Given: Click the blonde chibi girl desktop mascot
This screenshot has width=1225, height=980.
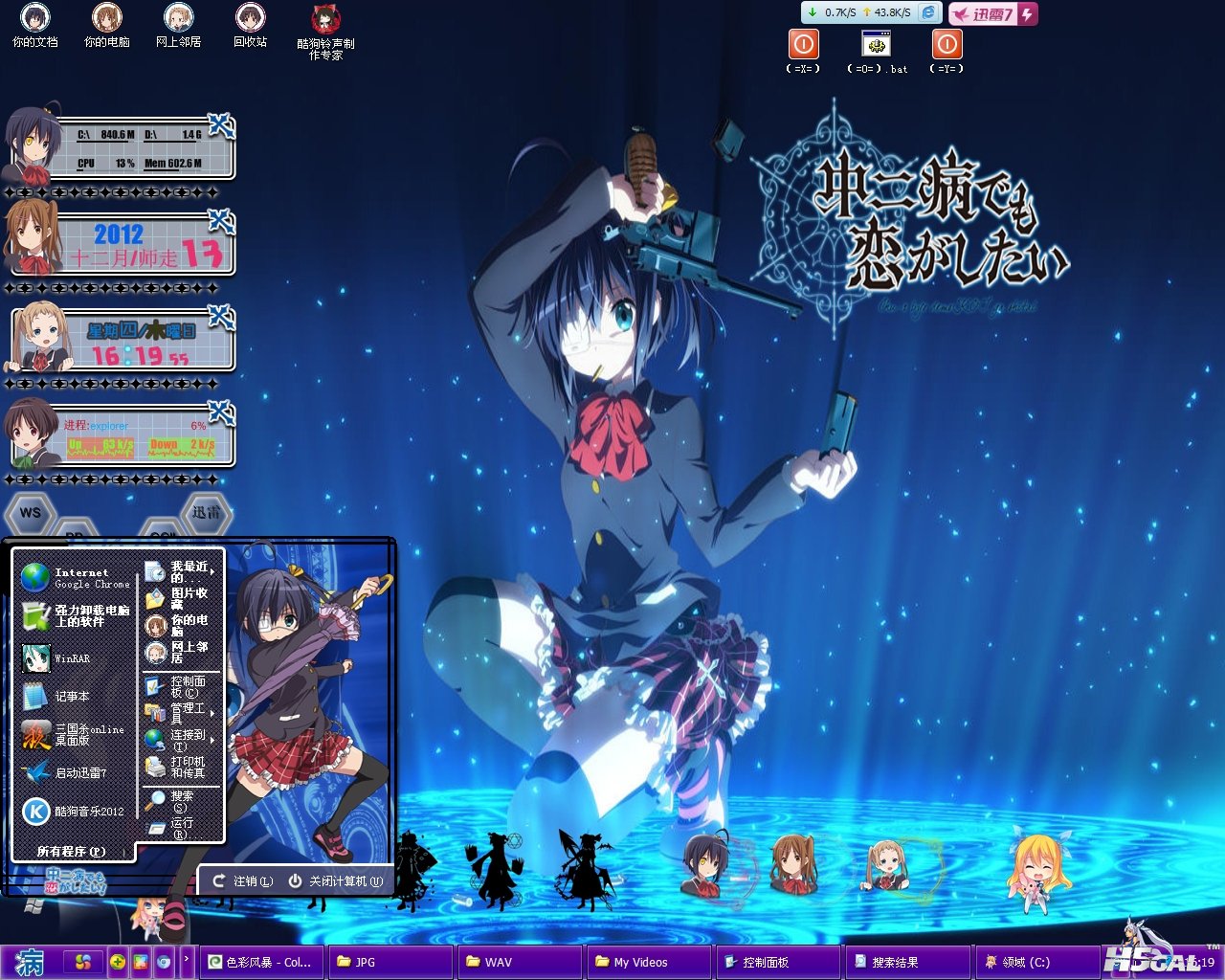Looking at the screenshot, I should pyautogui.click(x=1038, y=871).
